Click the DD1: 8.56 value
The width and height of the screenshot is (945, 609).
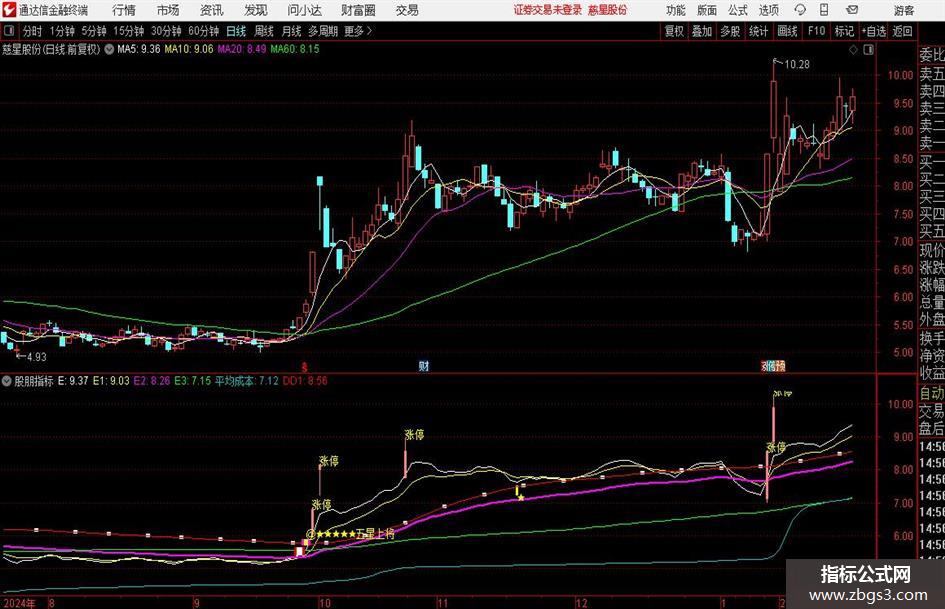coord(305,381)
